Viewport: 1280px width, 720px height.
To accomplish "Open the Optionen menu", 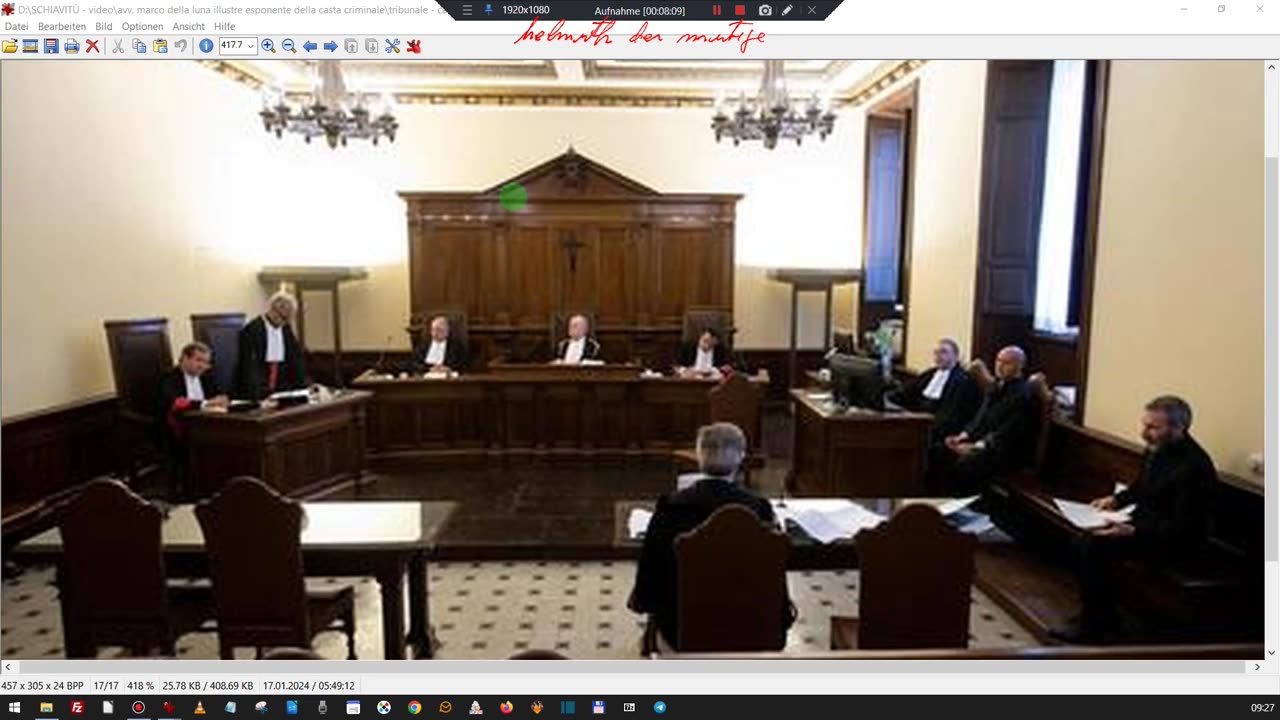I will click(142, 26).
